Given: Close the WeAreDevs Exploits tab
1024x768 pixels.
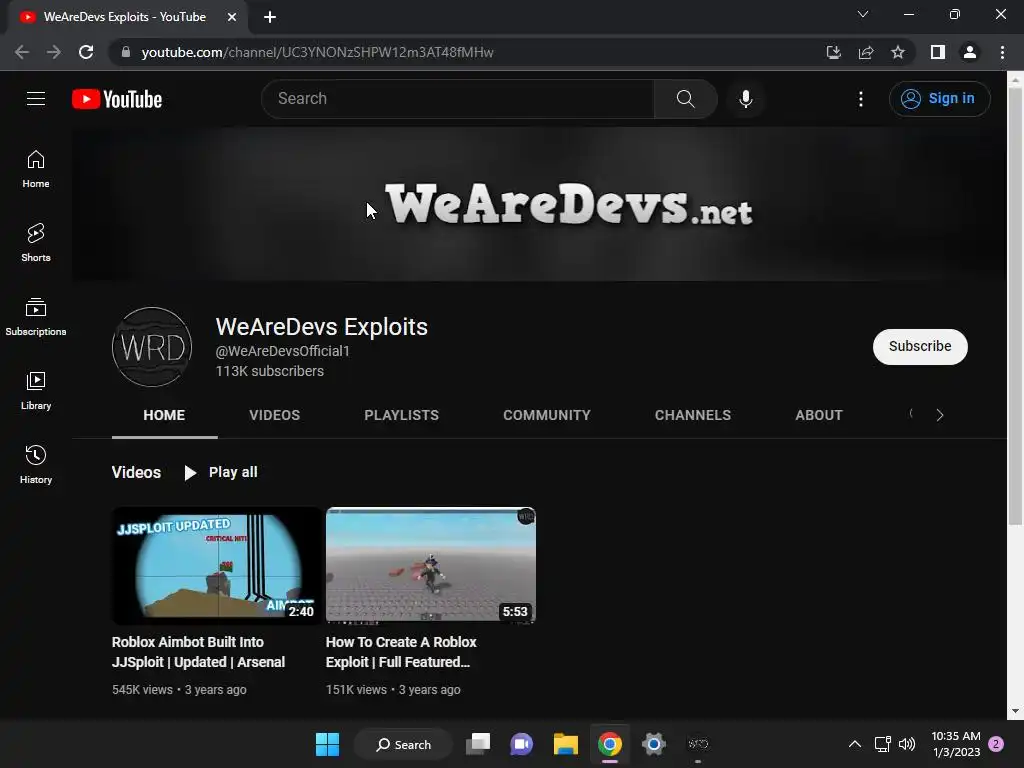Looking at the screenshot, I should pos(232,17).
